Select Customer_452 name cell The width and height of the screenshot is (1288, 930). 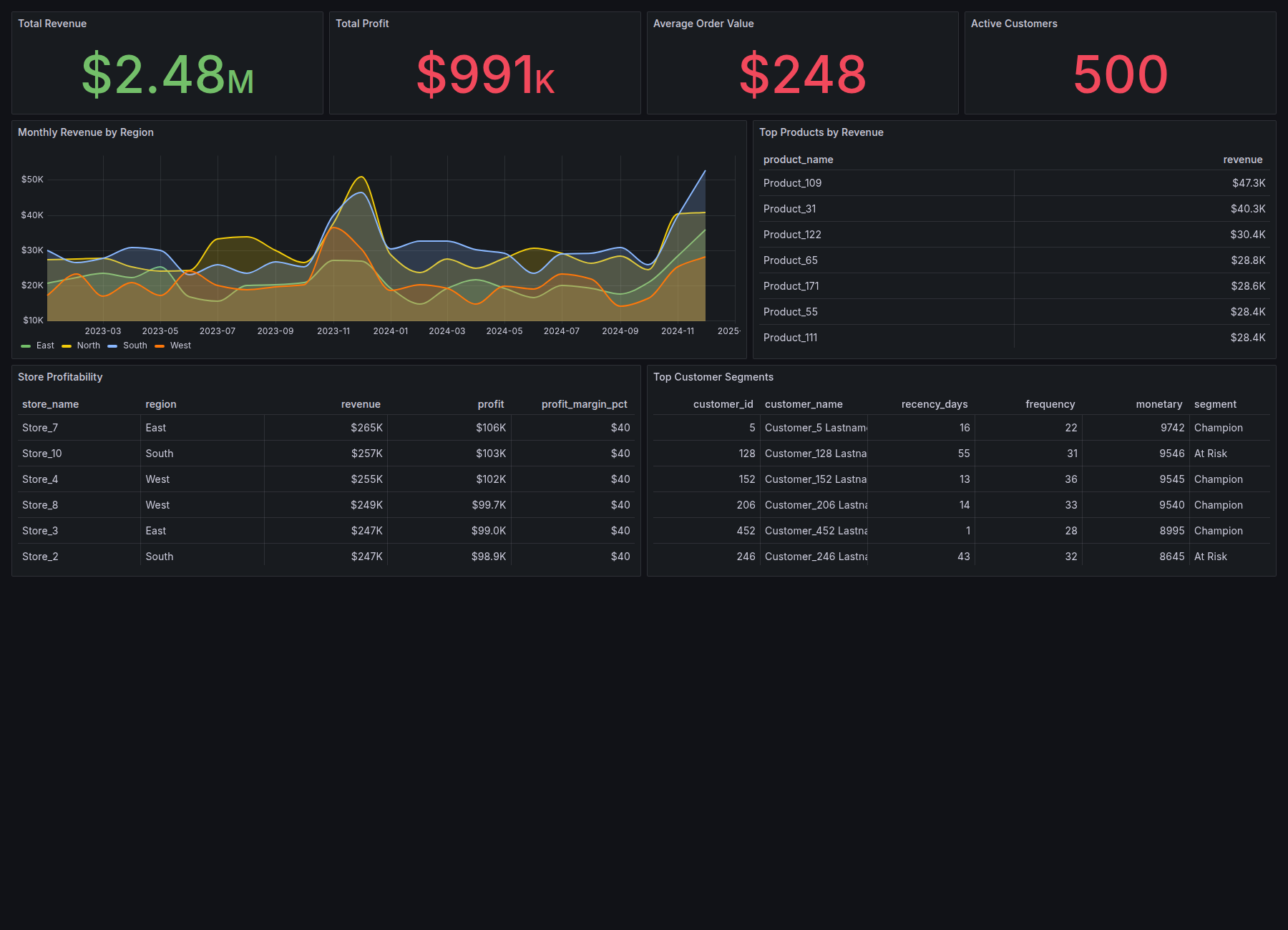814,531
